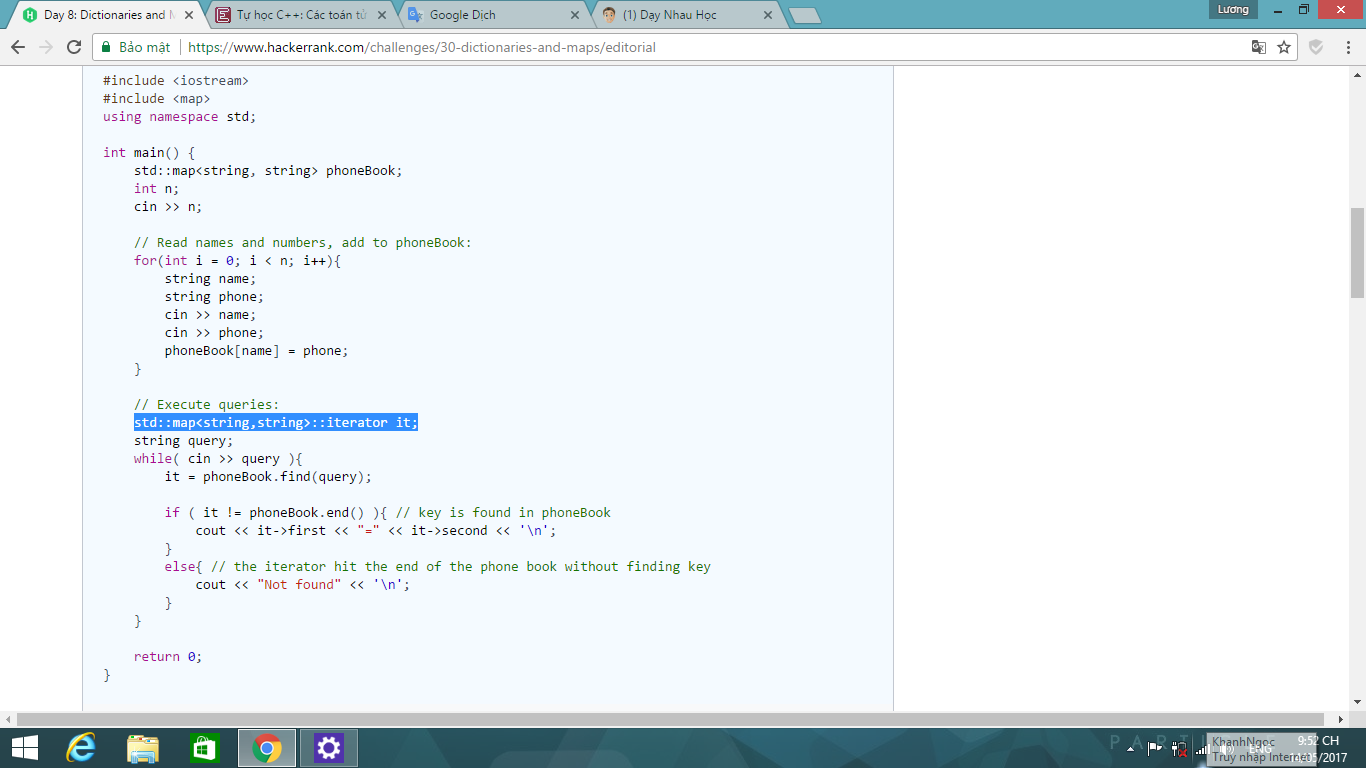Click the horizontal scrollbar right arrow
Screen dimensions: 1366x768
(1341, 719)
